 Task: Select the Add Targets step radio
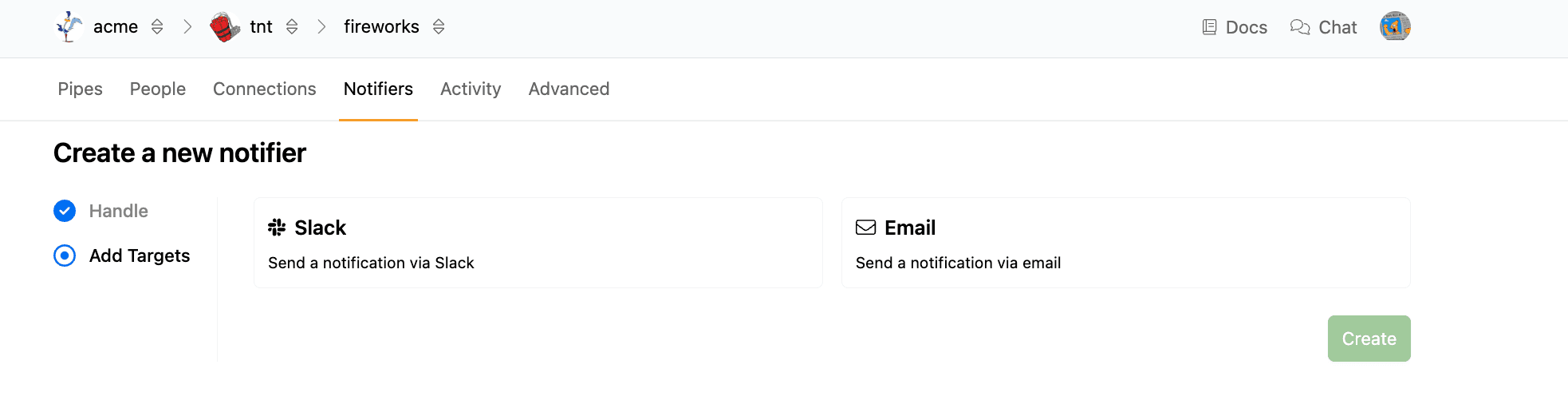[x=65, y=256]
